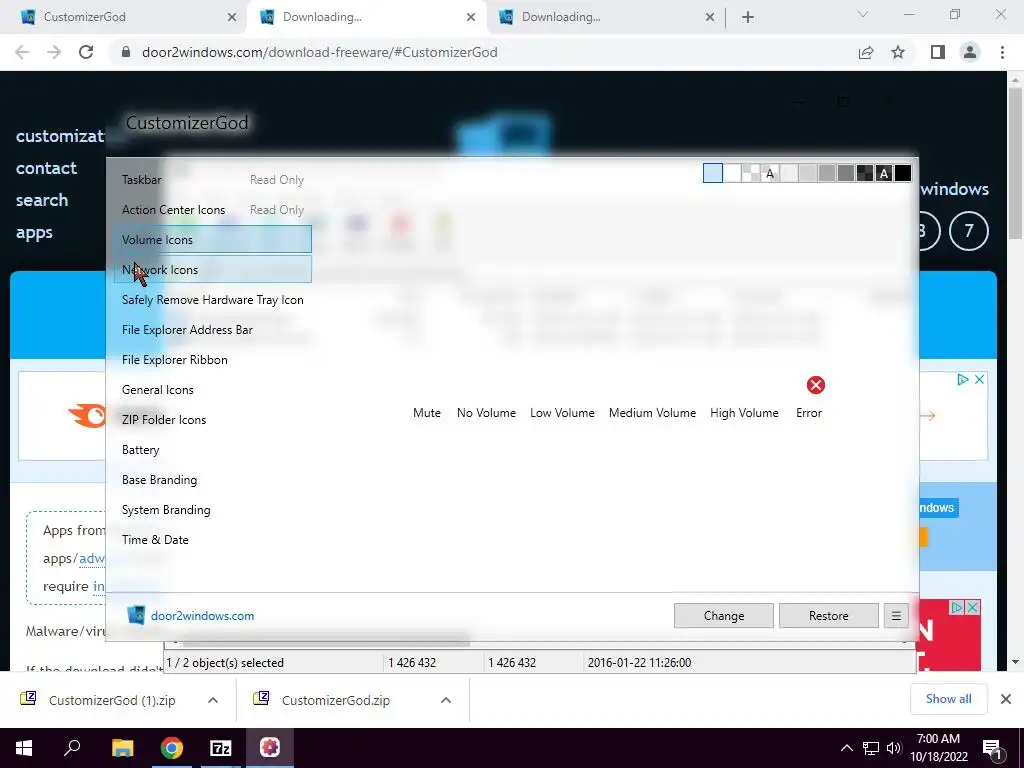Open the General Icons category
Screen dimensions: 1024x768
213,390
